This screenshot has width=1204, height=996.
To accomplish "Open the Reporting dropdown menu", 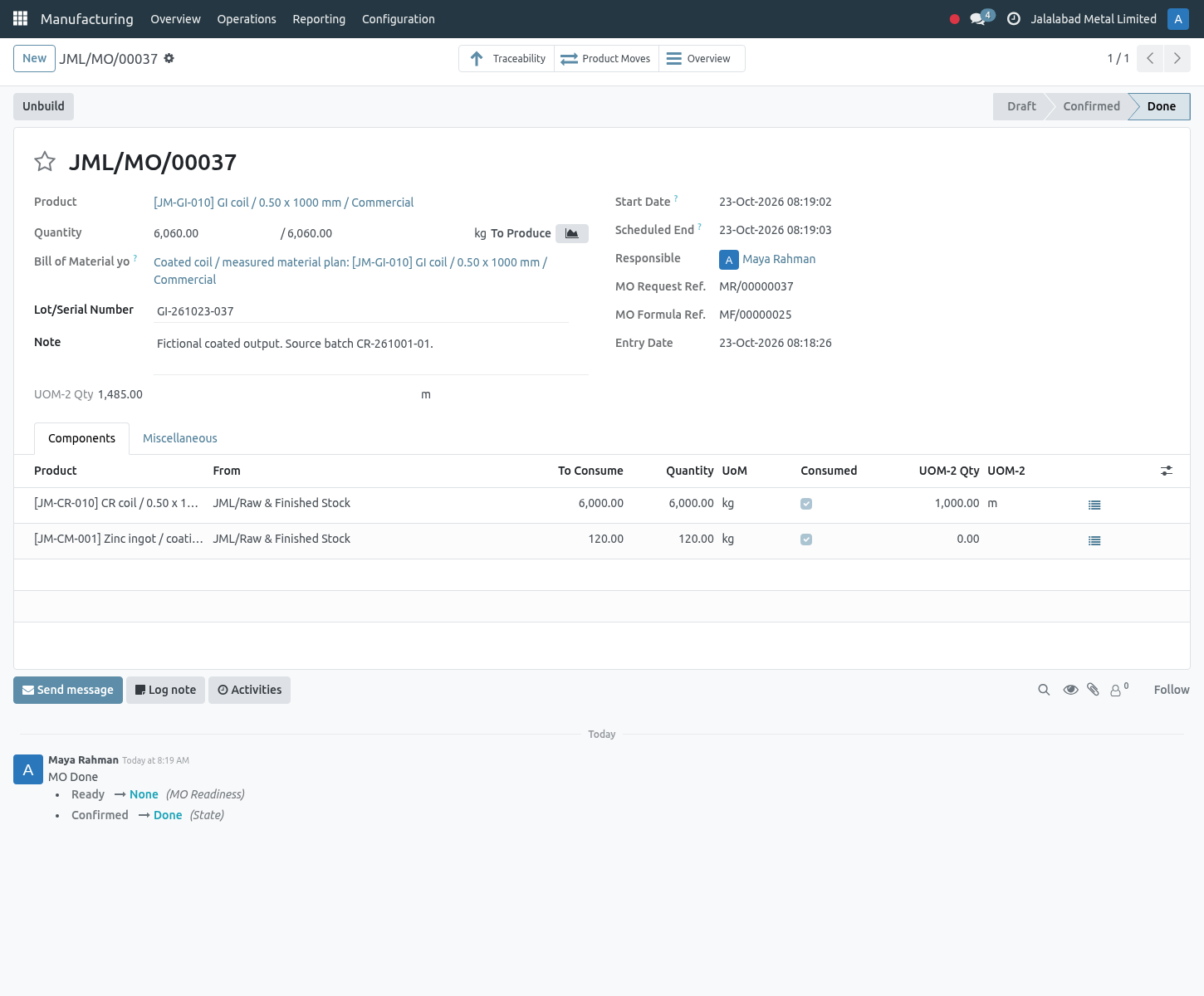I will 319,19.
